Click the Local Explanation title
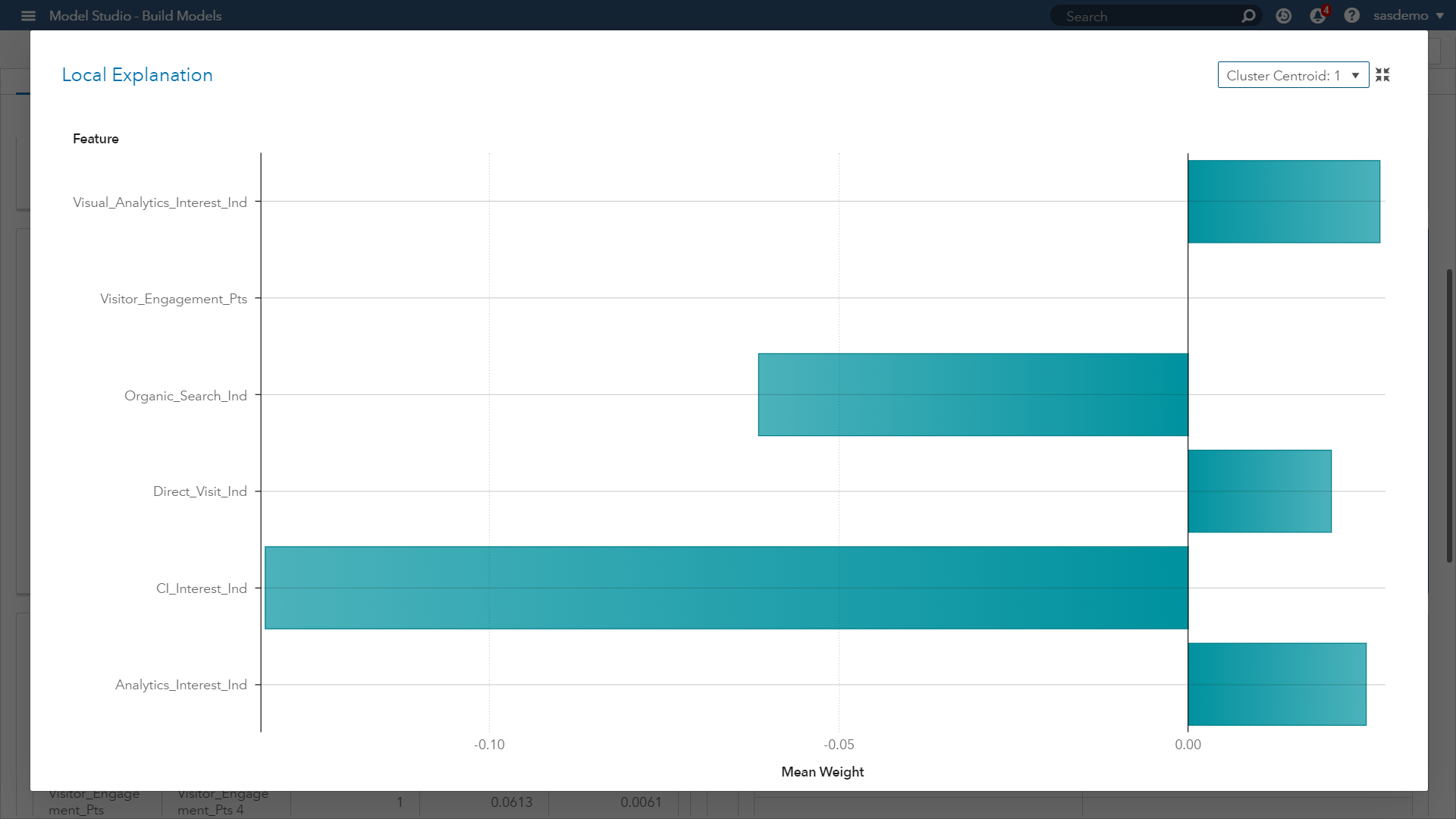The image size is (1456, 819). tap(137, 75)
